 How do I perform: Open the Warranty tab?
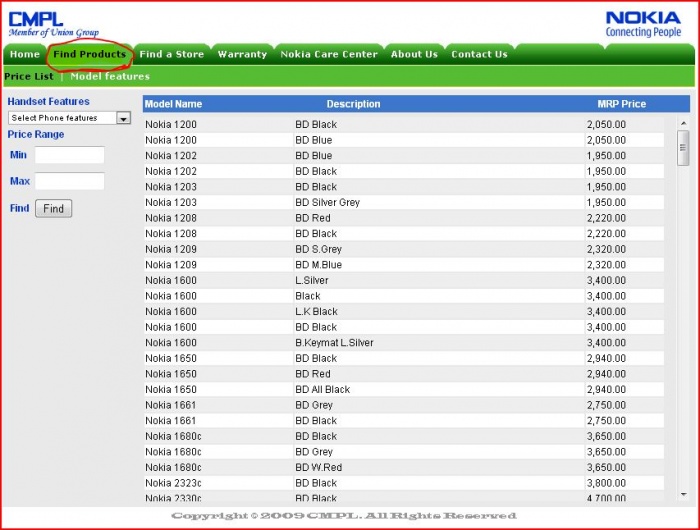coord(242,54)
